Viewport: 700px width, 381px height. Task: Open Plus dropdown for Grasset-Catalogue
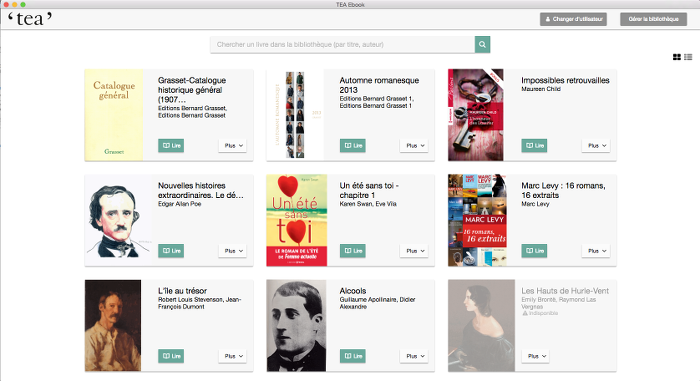point(233,146)
